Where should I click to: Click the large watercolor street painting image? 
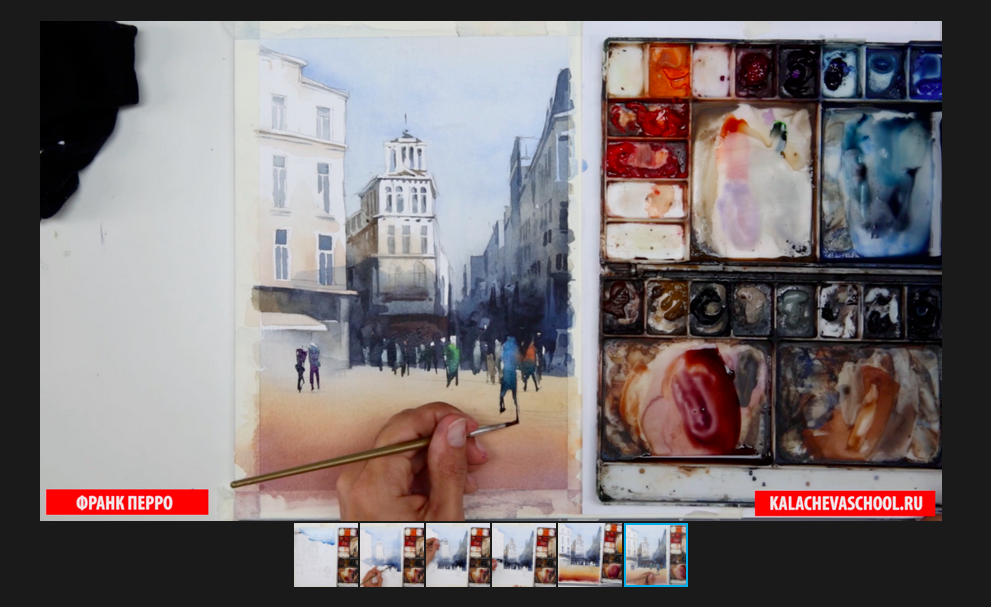491,271
